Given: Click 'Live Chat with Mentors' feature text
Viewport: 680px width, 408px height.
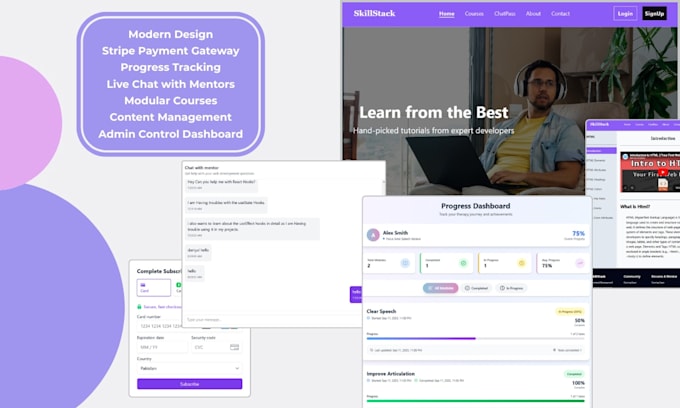Looking at the screenshot, I should click(x=170, y=84).
